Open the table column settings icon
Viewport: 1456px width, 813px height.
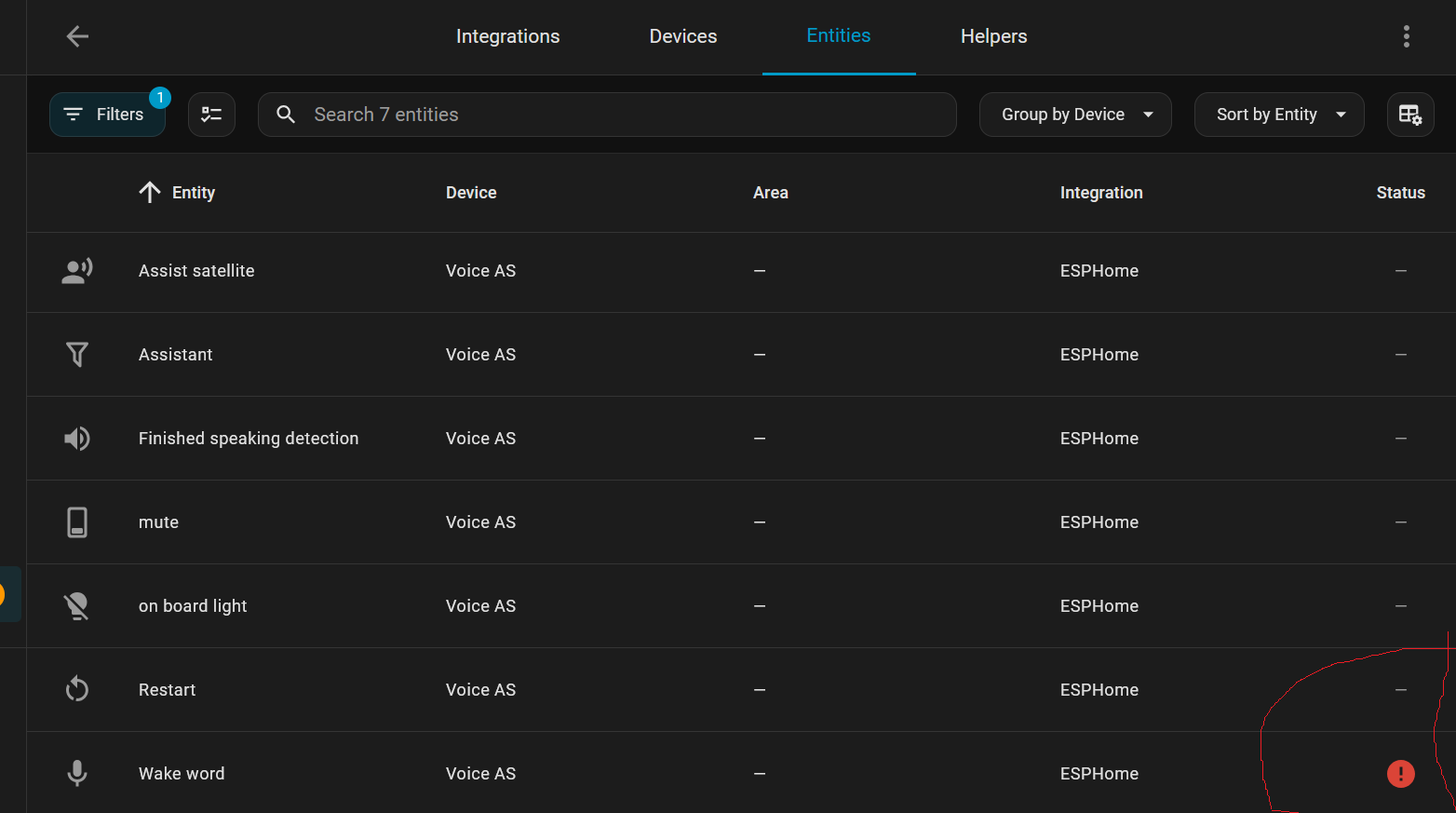tap(1409, 115)
